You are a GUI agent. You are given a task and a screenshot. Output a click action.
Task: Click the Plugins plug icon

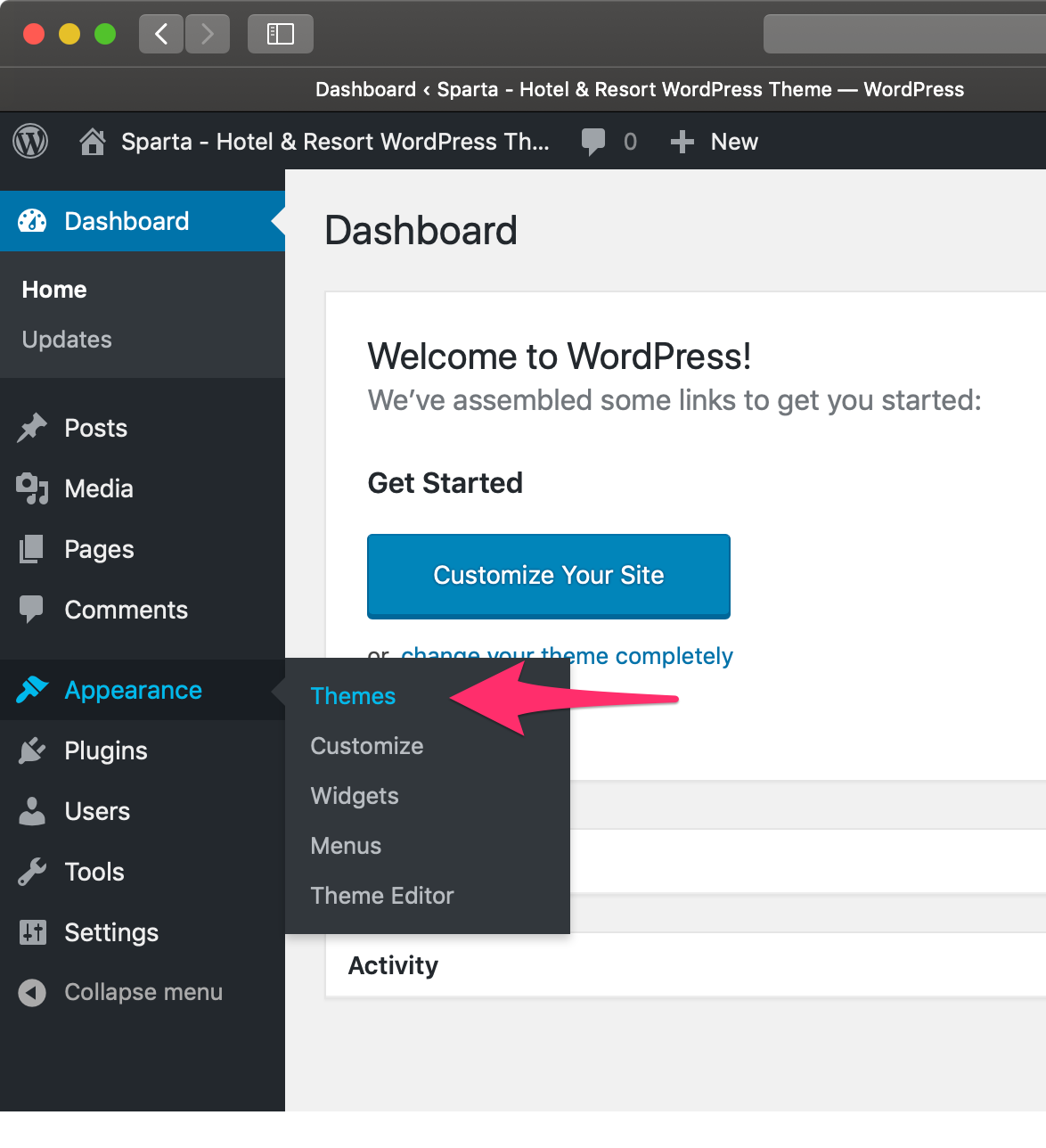(x=32, y=750)
